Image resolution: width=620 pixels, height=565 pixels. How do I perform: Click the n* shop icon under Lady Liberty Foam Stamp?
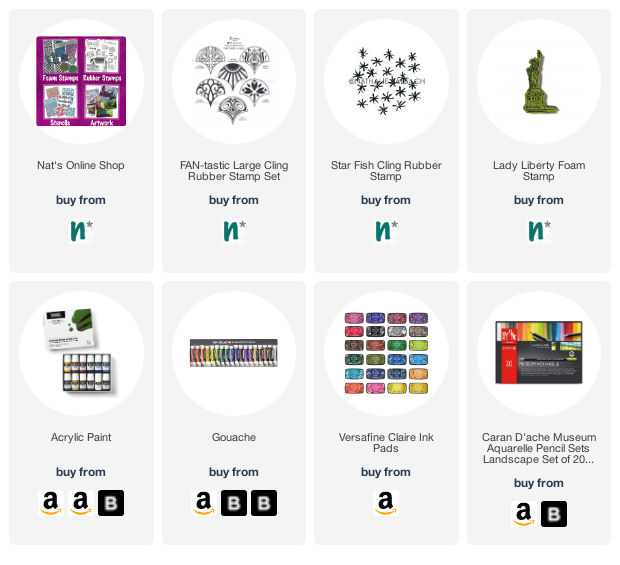coord(539,231)
